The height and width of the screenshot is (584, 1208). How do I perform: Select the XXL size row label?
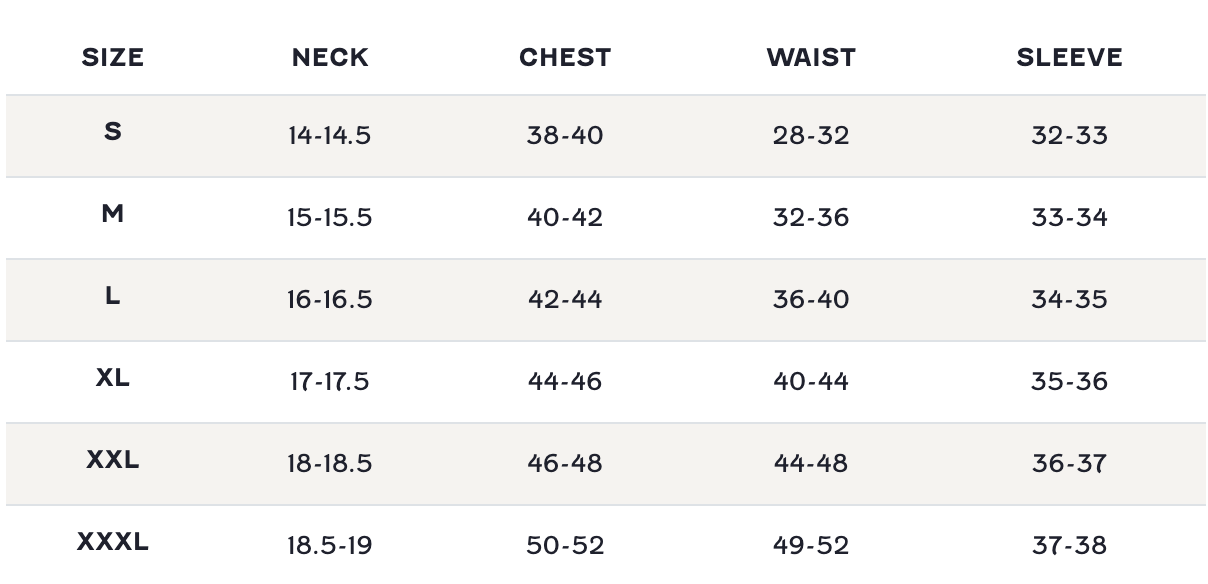[113, 460]
